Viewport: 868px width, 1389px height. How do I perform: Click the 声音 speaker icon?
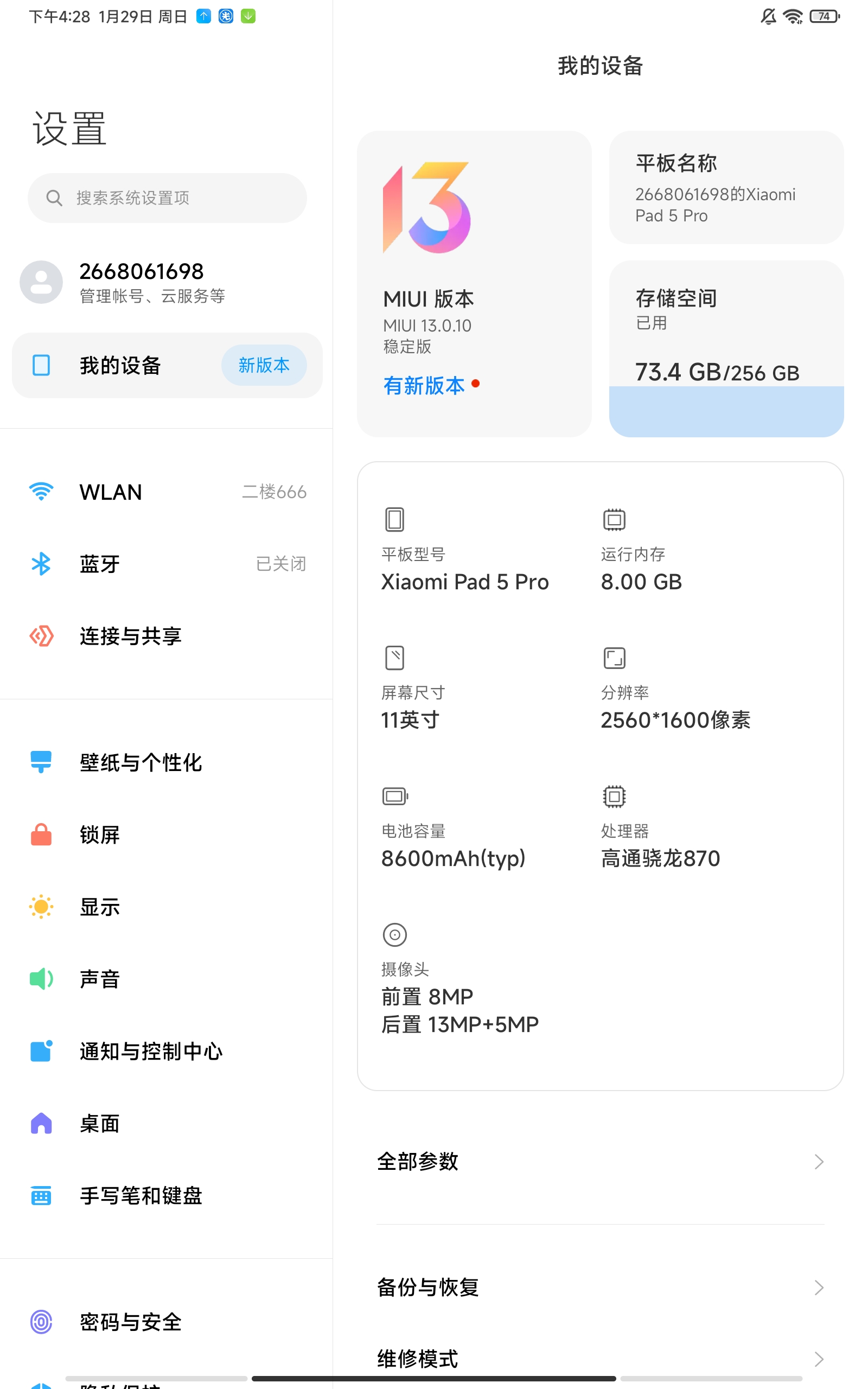[41, 979]
